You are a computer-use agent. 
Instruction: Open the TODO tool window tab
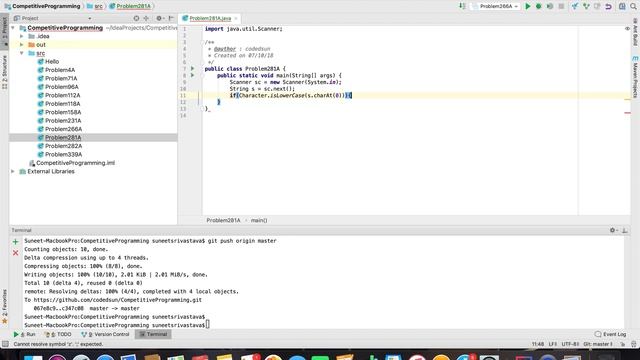click(58, 334)
